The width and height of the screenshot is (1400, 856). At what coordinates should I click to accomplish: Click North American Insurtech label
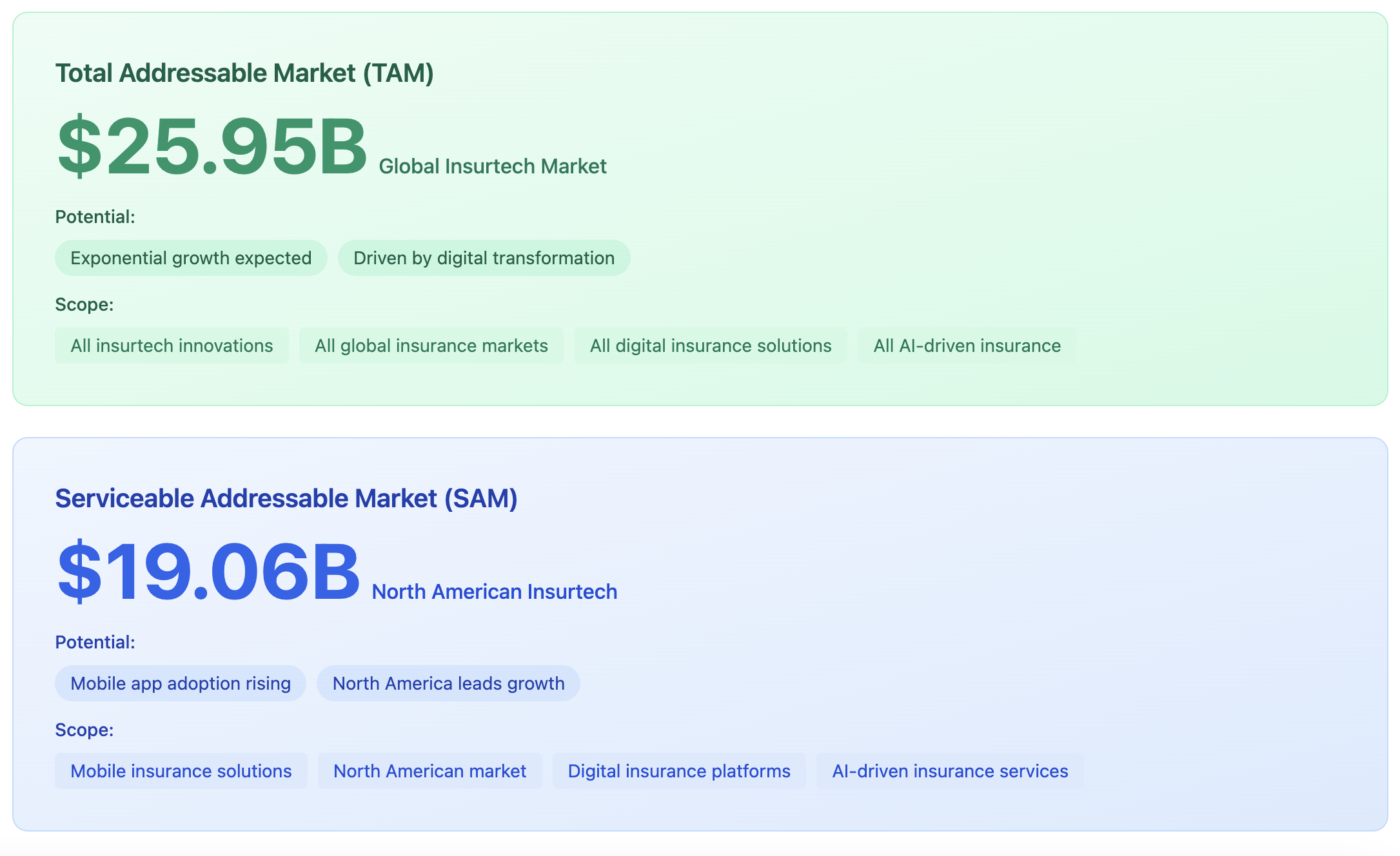click(494, 592)
